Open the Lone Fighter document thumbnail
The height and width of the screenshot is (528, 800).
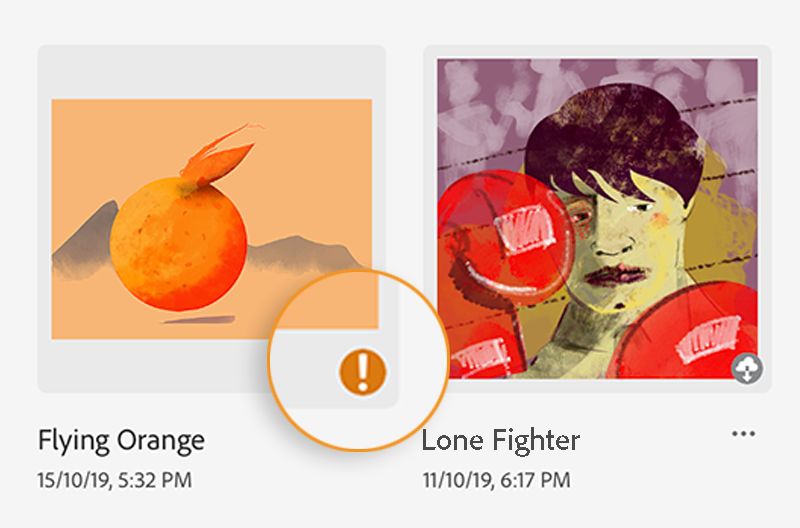point(597,217)
